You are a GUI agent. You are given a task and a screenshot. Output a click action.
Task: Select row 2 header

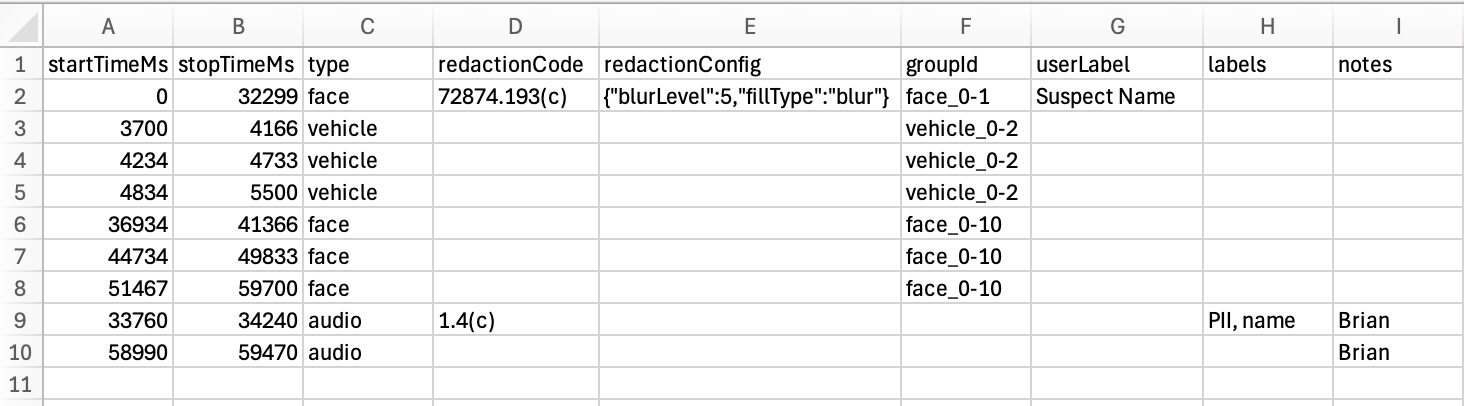pos(20,97)
